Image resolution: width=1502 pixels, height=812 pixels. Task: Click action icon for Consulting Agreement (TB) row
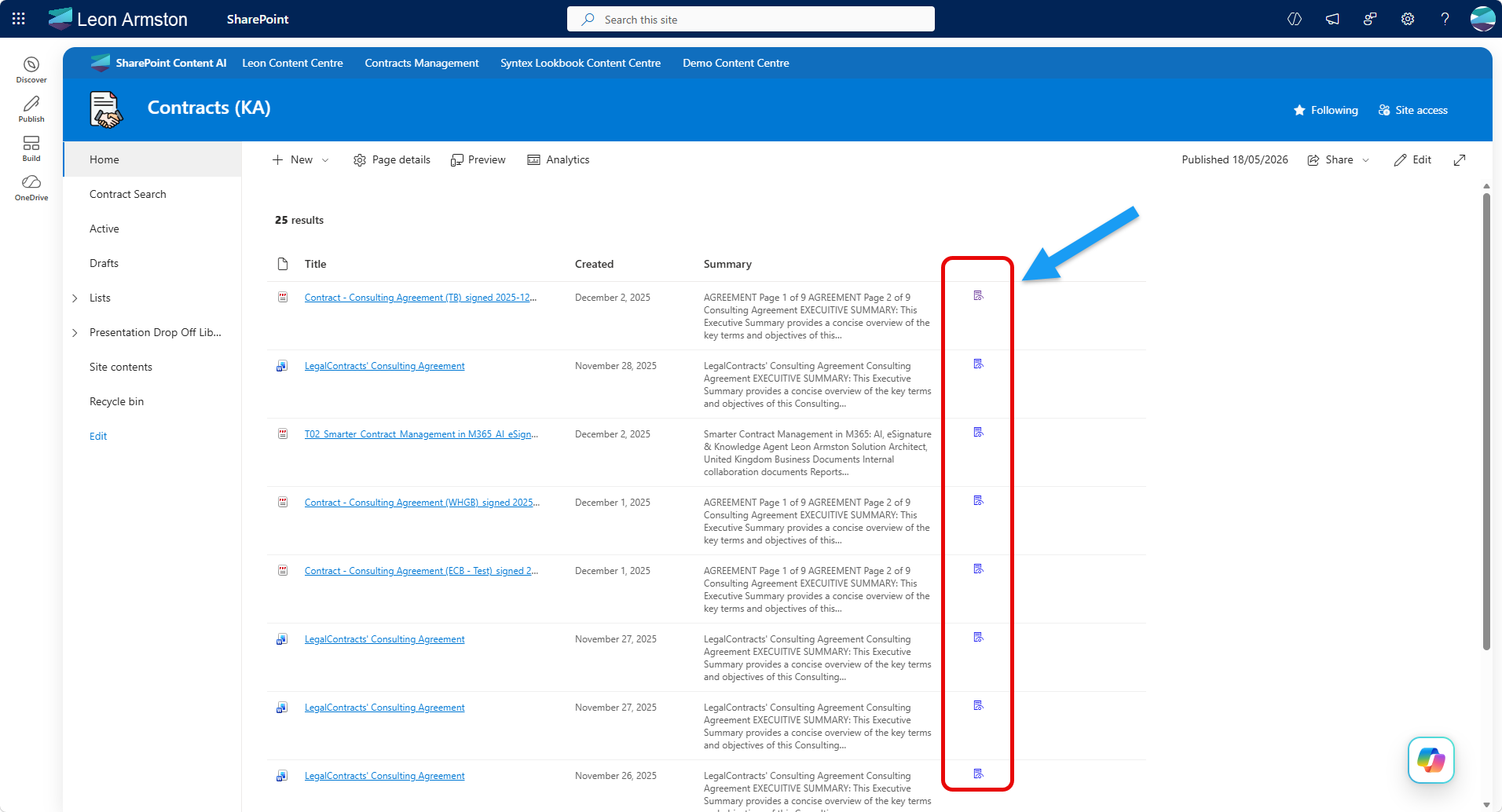pyautogui.click(x=978, y=295)
